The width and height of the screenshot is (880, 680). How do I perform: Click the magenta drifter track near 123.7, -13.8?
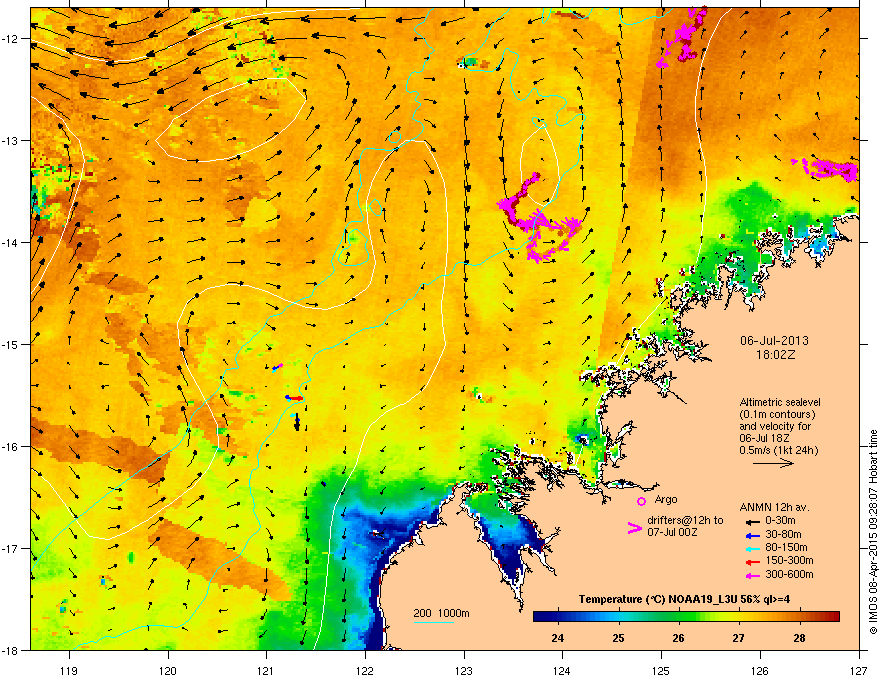(539, 222)
